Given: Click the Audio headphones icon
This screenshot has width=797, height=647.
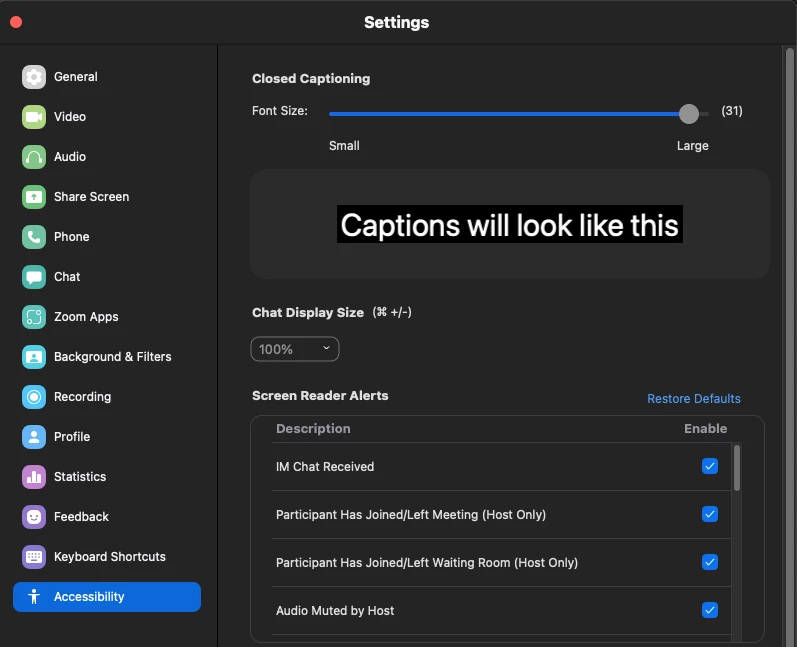Looking at the screenshot, I should [34, 157].
